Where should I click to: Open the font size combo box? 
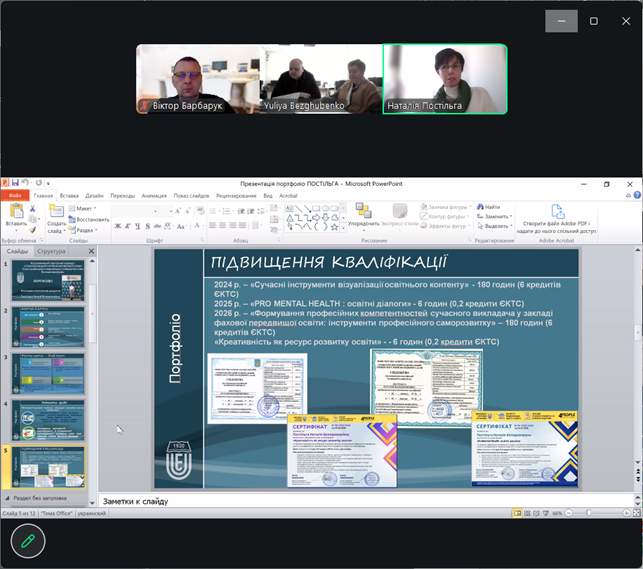(x=166, y=211)
